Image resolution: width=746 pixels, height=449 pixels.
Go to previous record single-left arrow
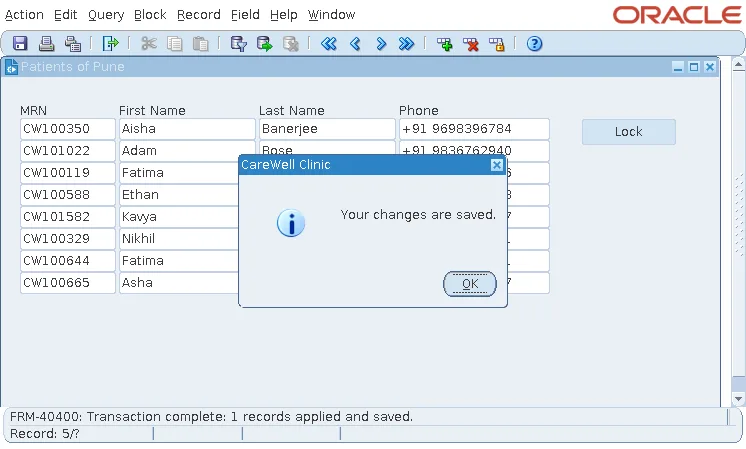(x=355, y=44)
